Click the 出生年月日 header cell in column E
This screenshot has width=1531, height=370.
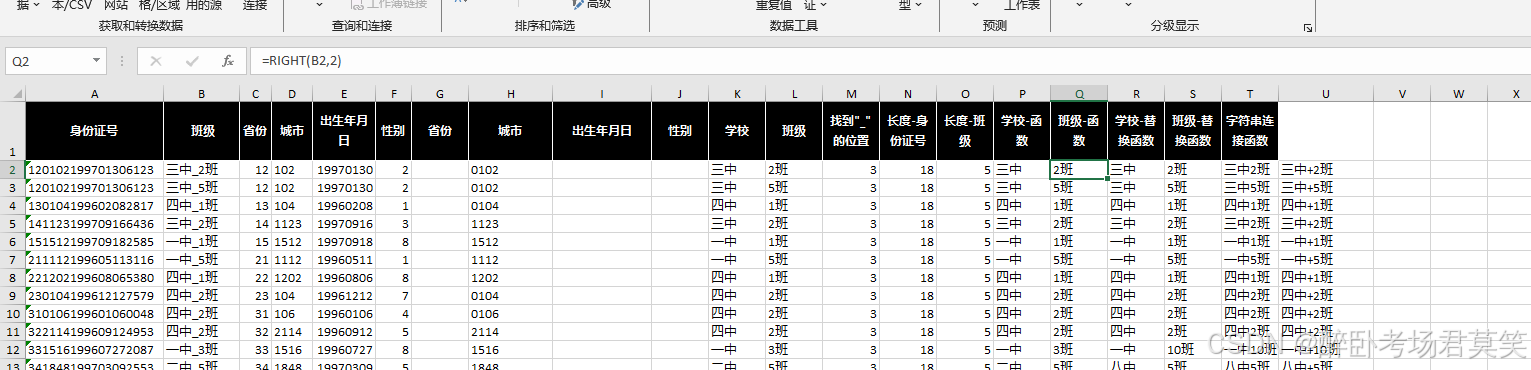tap(344, 131)
